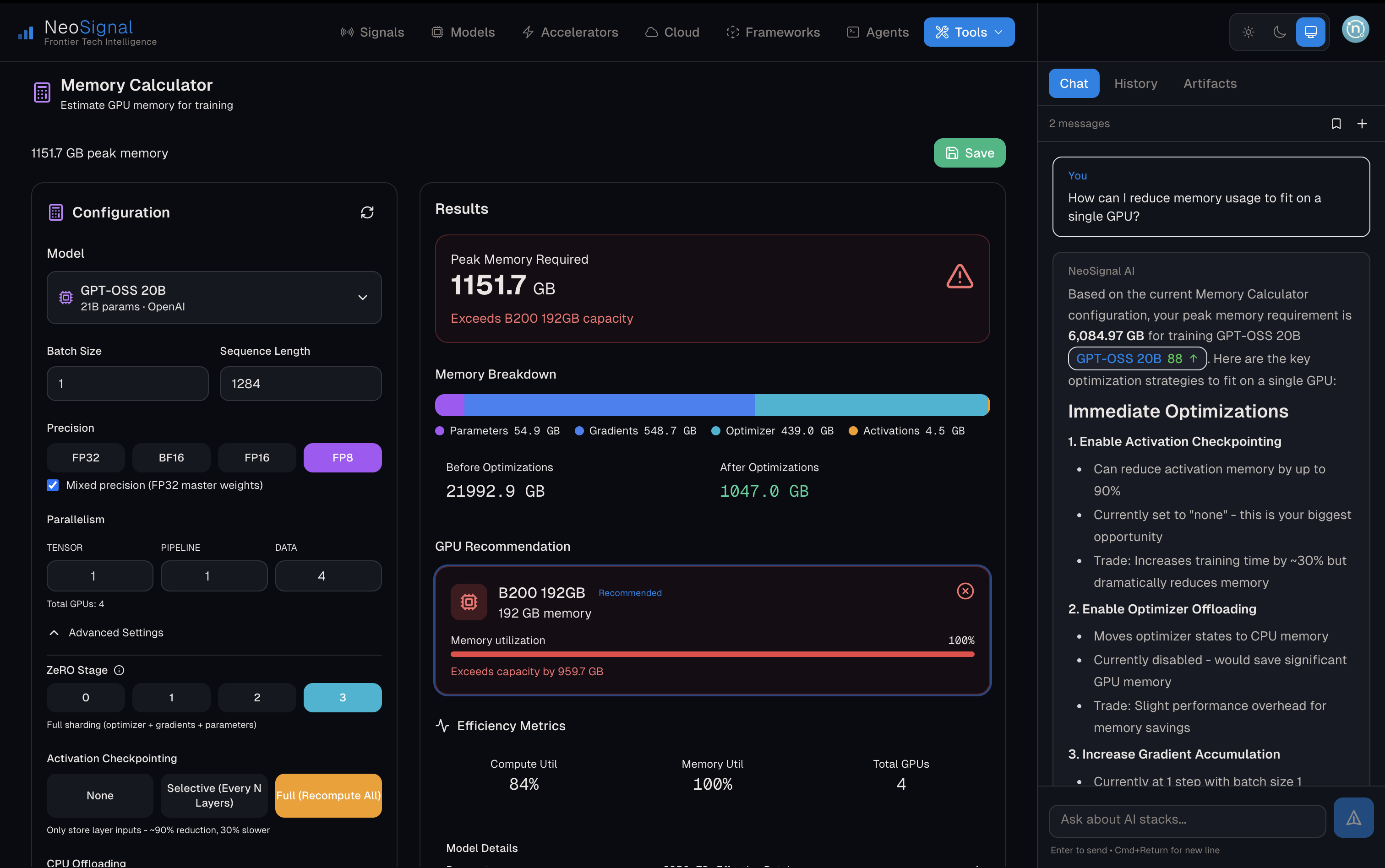Image resolution: width=1385 pixels, height=868 pixels.
Task: Select system theme monitor icon
Action: point(1310,32)
